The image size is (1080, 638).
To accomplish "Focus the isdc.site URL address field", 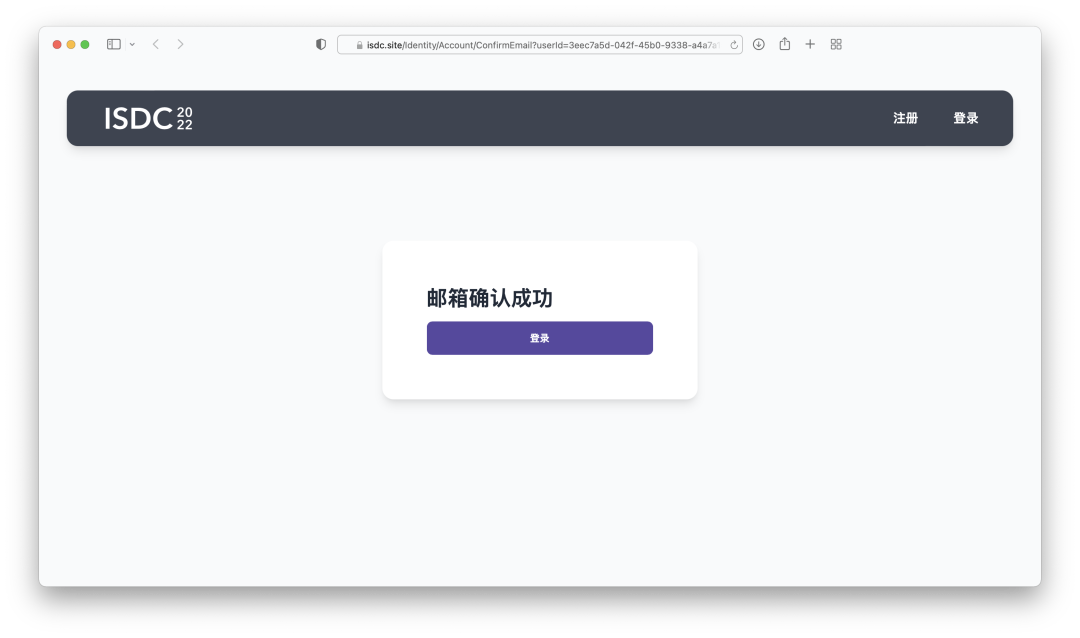I will coord(540,45).
